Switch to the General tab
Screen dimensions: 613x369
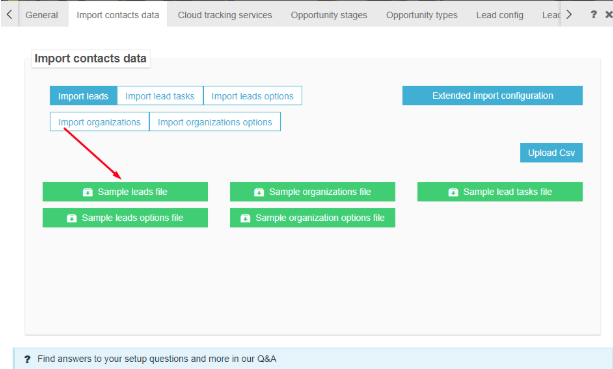click(x=41, y=15)
